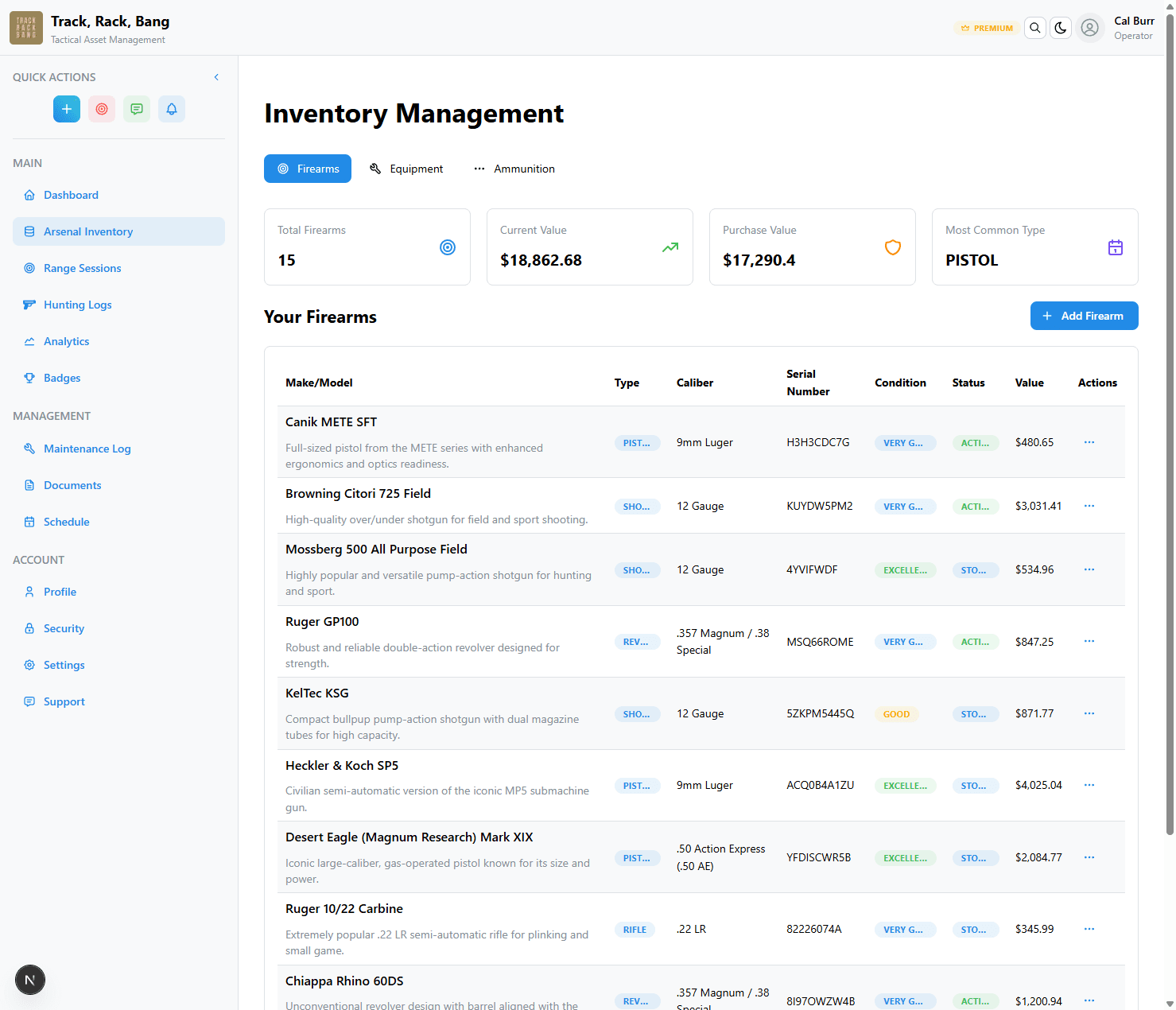This screenshot has height=1010, width=1176.
Task: Click the user avatar icon
Action: 1089,28
